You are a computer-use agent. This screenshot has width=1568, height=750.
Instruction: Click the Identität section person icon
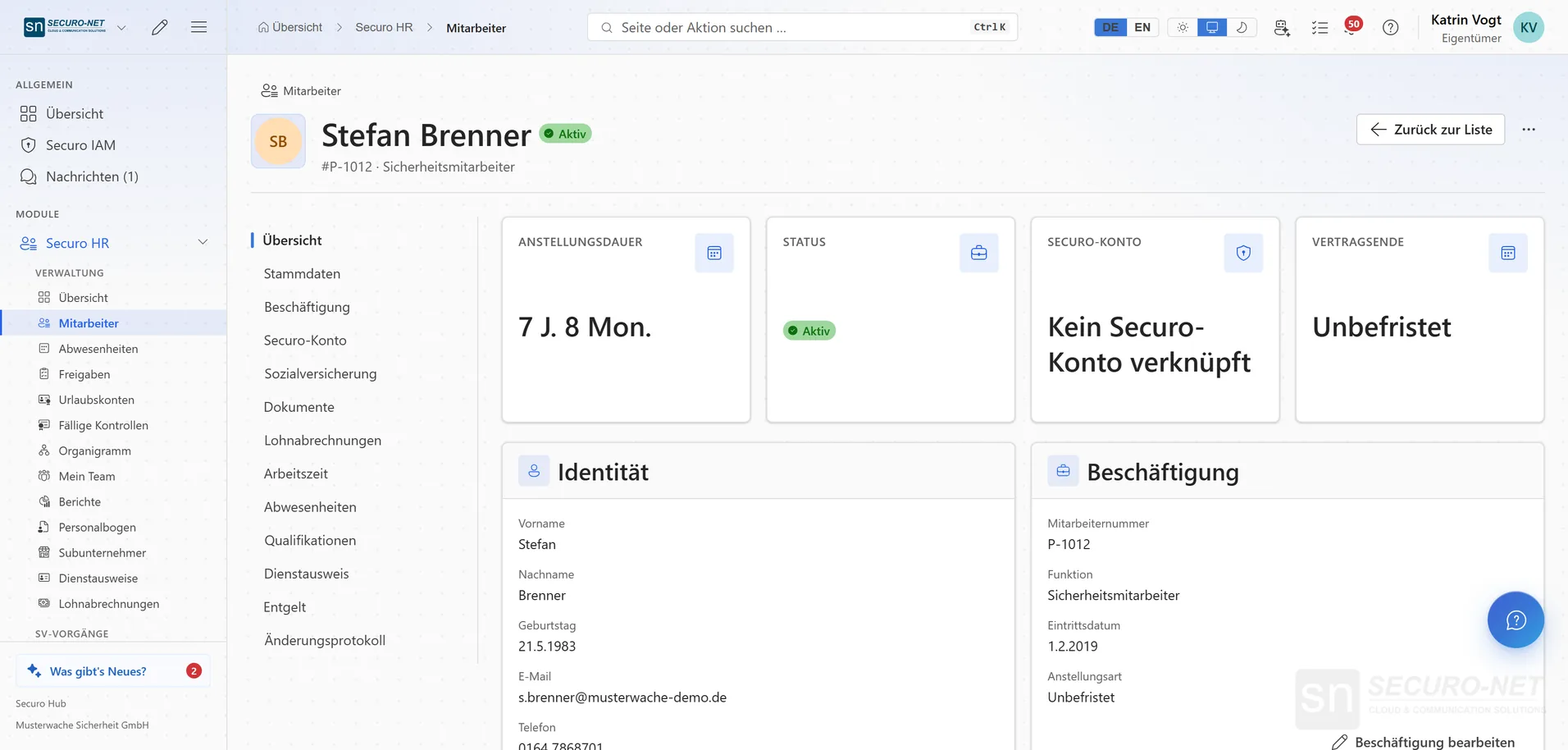point(534,471)
